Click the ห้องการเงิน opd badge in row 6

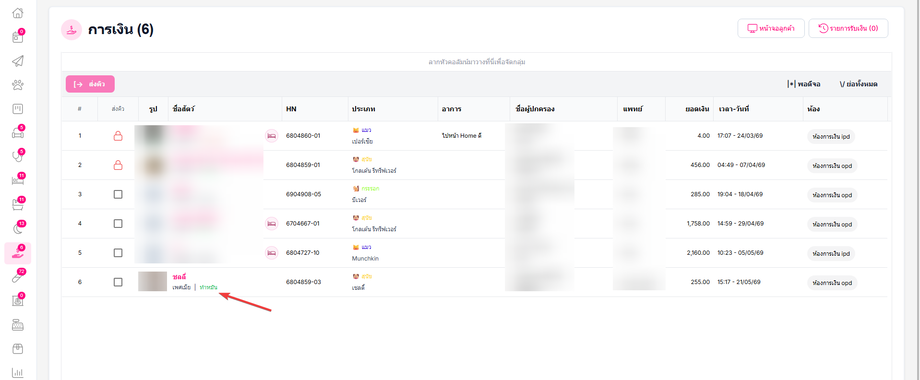(832, 282)
